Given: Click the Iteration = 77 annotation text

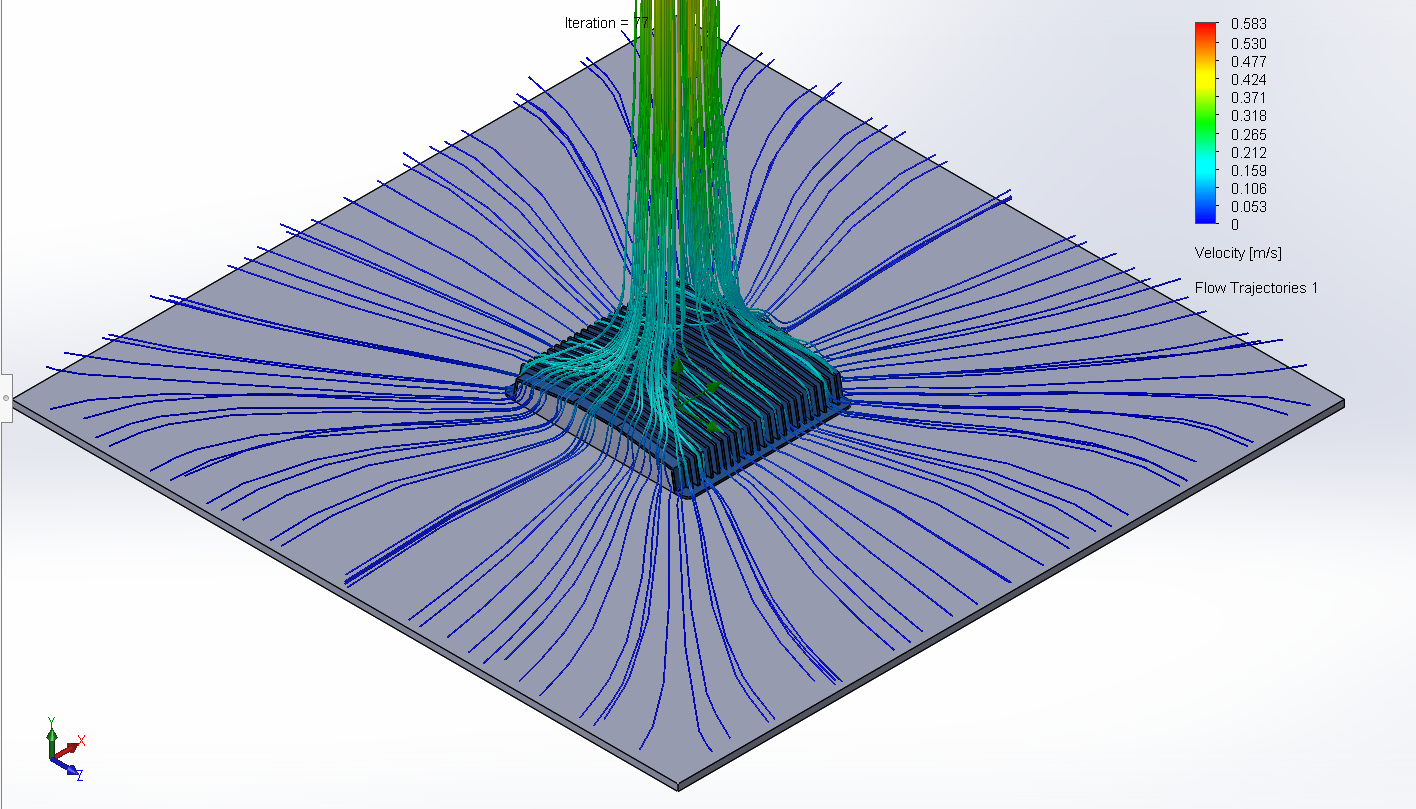Looking at the screenshot, I should point(608,22).
